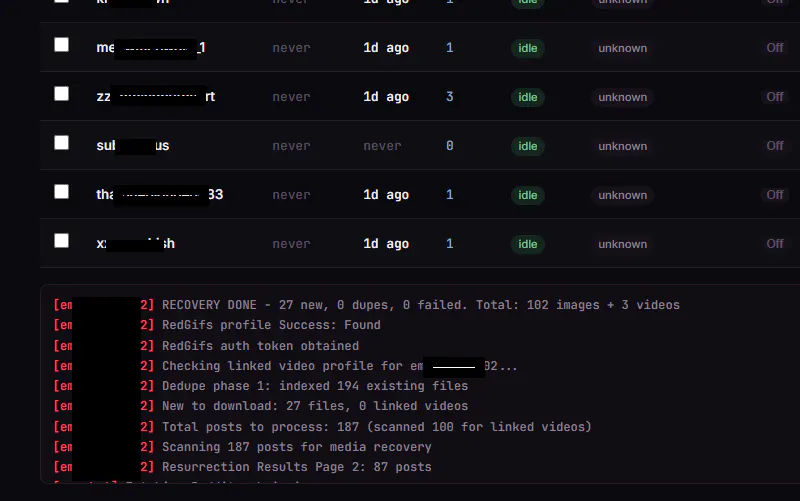The image size is (800, 501).
Task: Click the idle badge in the x…sh row
Action: (x=528, y=244)
